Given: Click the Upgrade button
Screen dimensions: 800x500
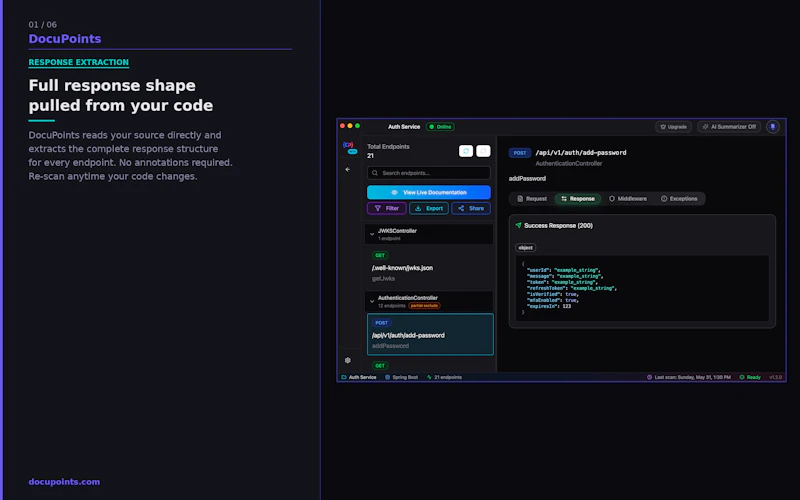Looking at the screenshot, I should pos(673,127).
